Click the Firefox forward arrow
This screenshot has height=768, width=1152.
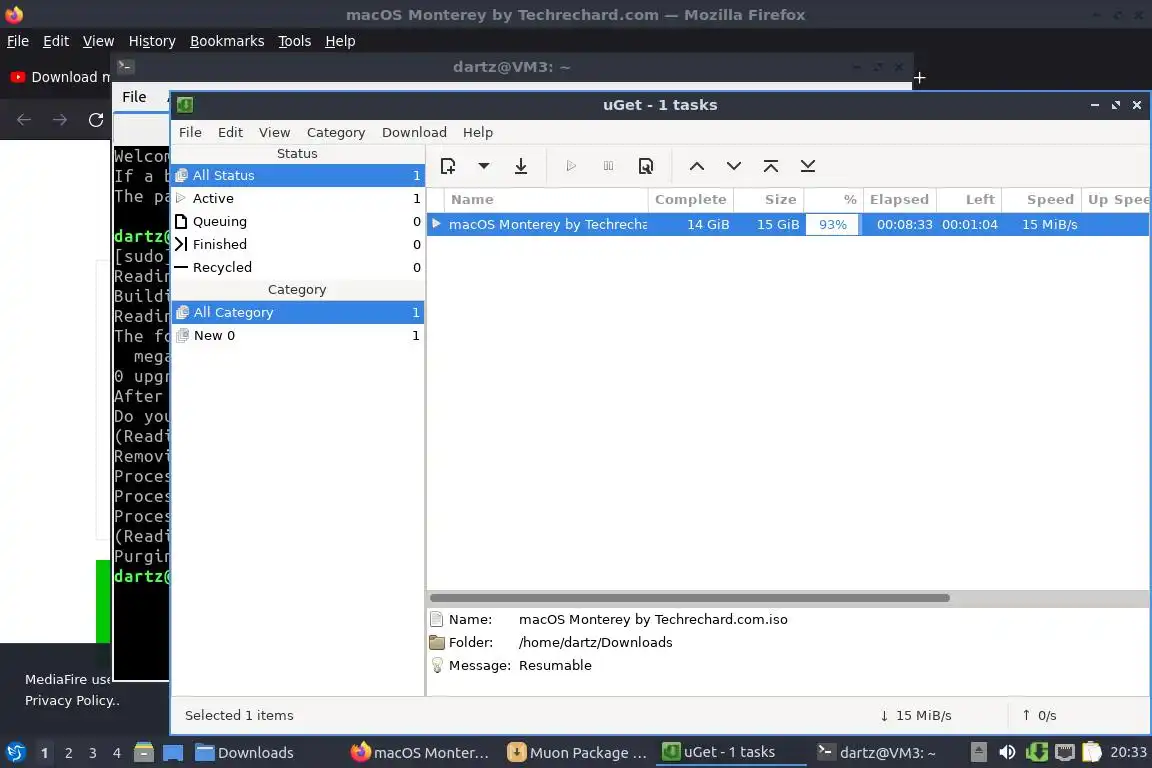point(60,120)
